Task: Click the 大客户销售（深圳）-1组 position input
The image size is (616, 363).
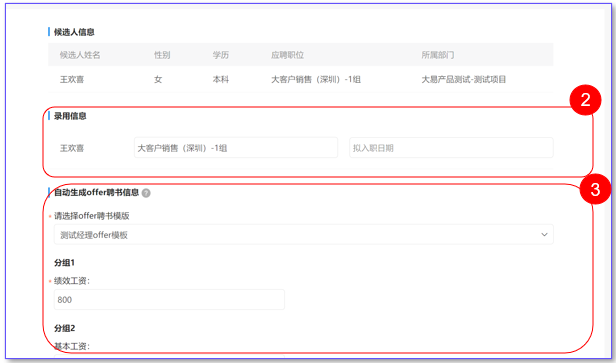Action: (236, 148)
